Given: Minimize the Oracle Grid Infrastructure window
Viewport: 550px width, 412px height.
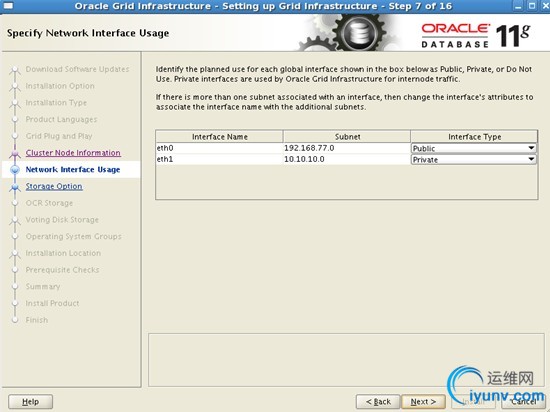Looking at the screenshot, I should pyautogui.click(x=519, y=6).
